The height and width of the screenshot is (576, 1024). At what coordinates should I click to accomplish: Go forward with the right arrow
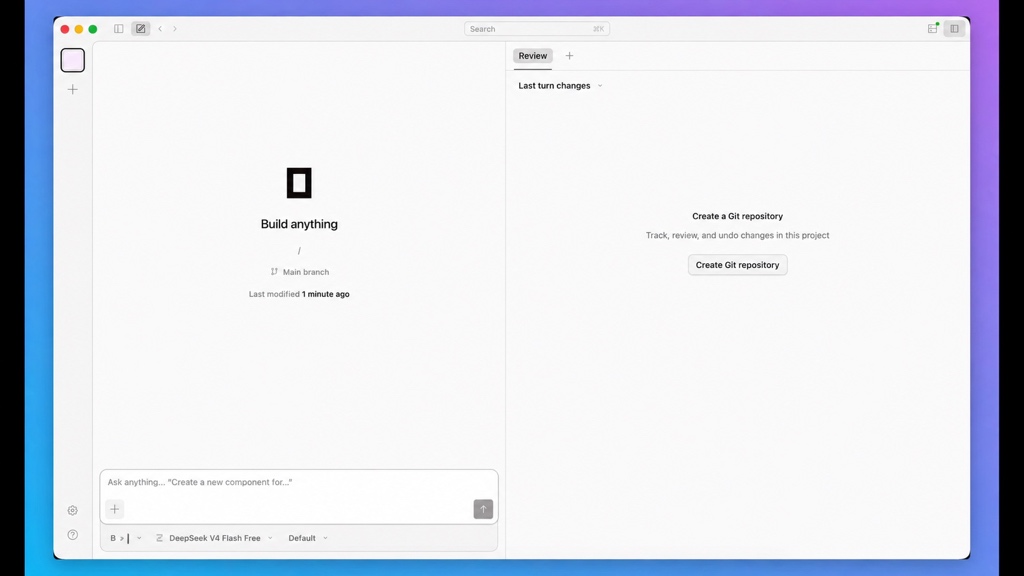pos(175,29)
